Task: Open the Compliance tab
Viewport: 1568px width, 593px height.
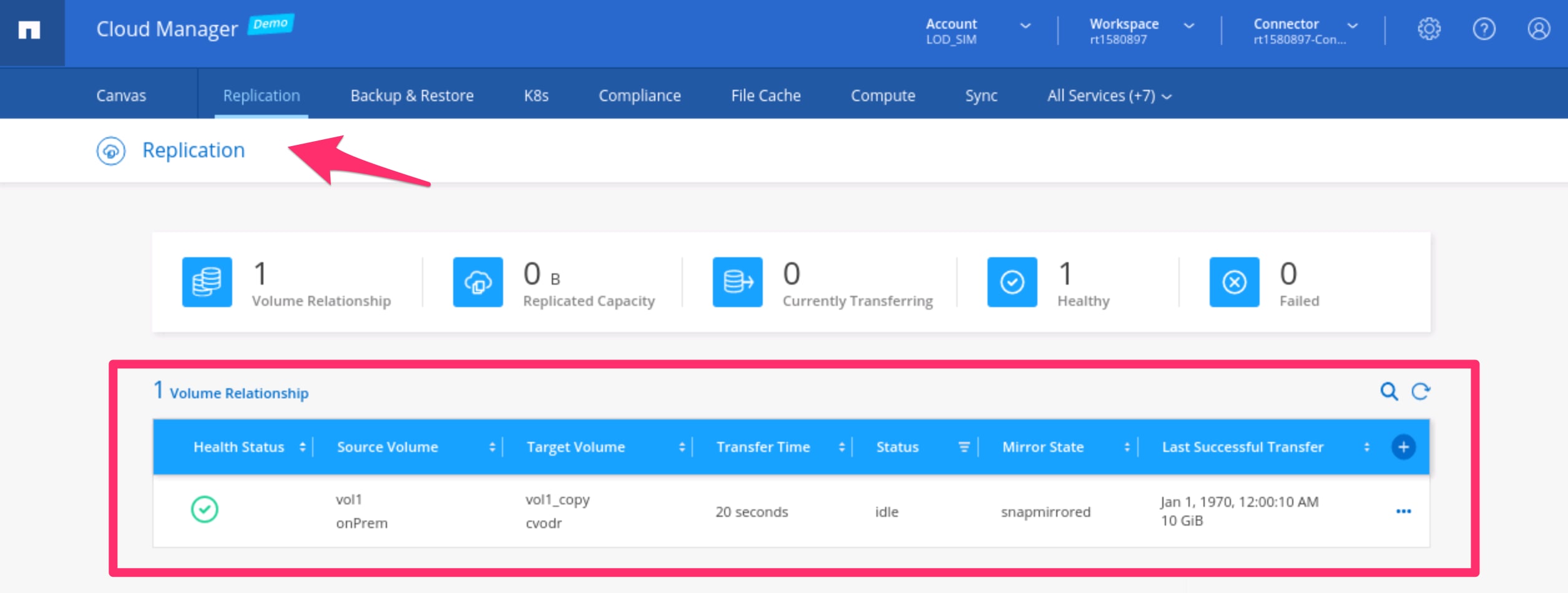Action: 639,96
